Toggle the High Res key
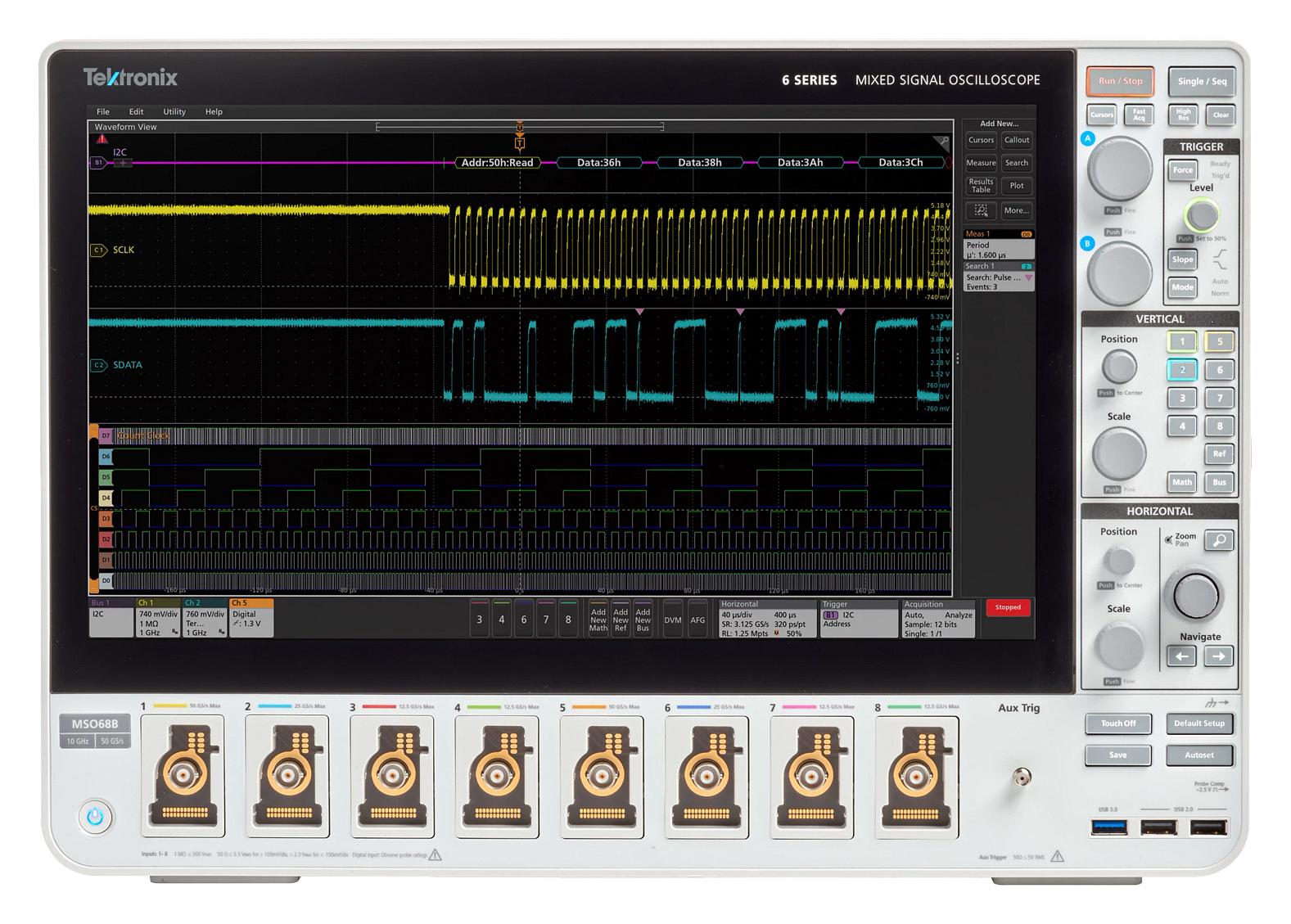Image resolution: width=1291 pixels, height=924 pixels. coord(1184,115)
